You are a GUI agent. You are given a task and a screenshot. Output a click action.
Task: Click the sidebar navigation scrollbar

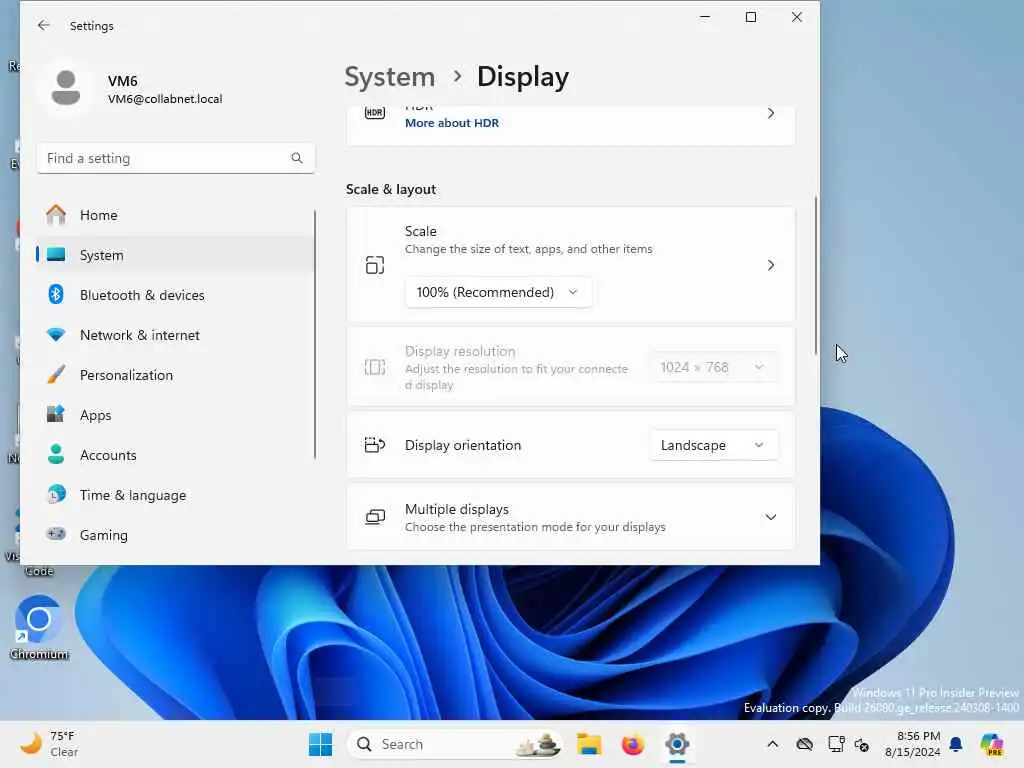coord(315,334)
